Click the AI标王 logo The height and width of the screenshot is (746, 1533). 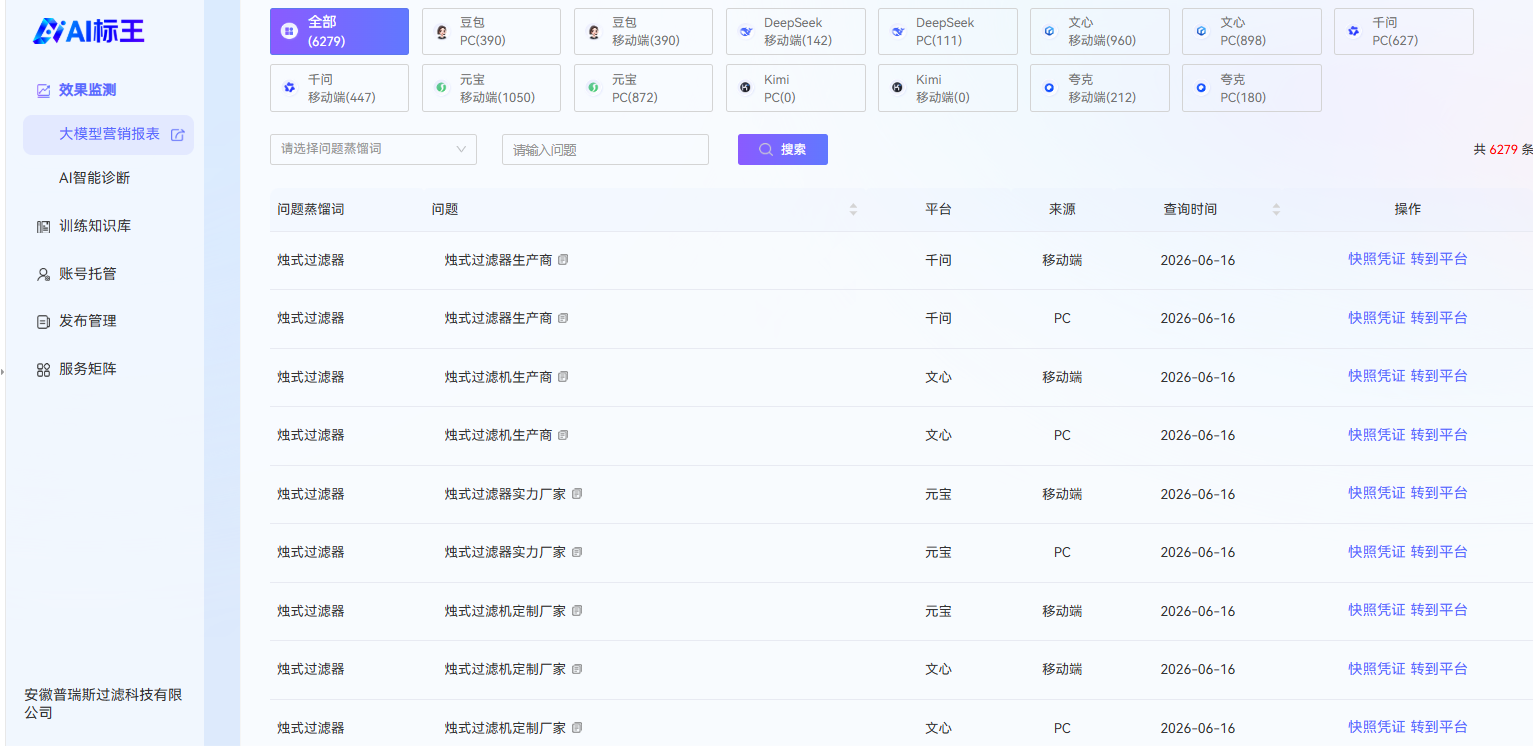(x=88, y=31)
